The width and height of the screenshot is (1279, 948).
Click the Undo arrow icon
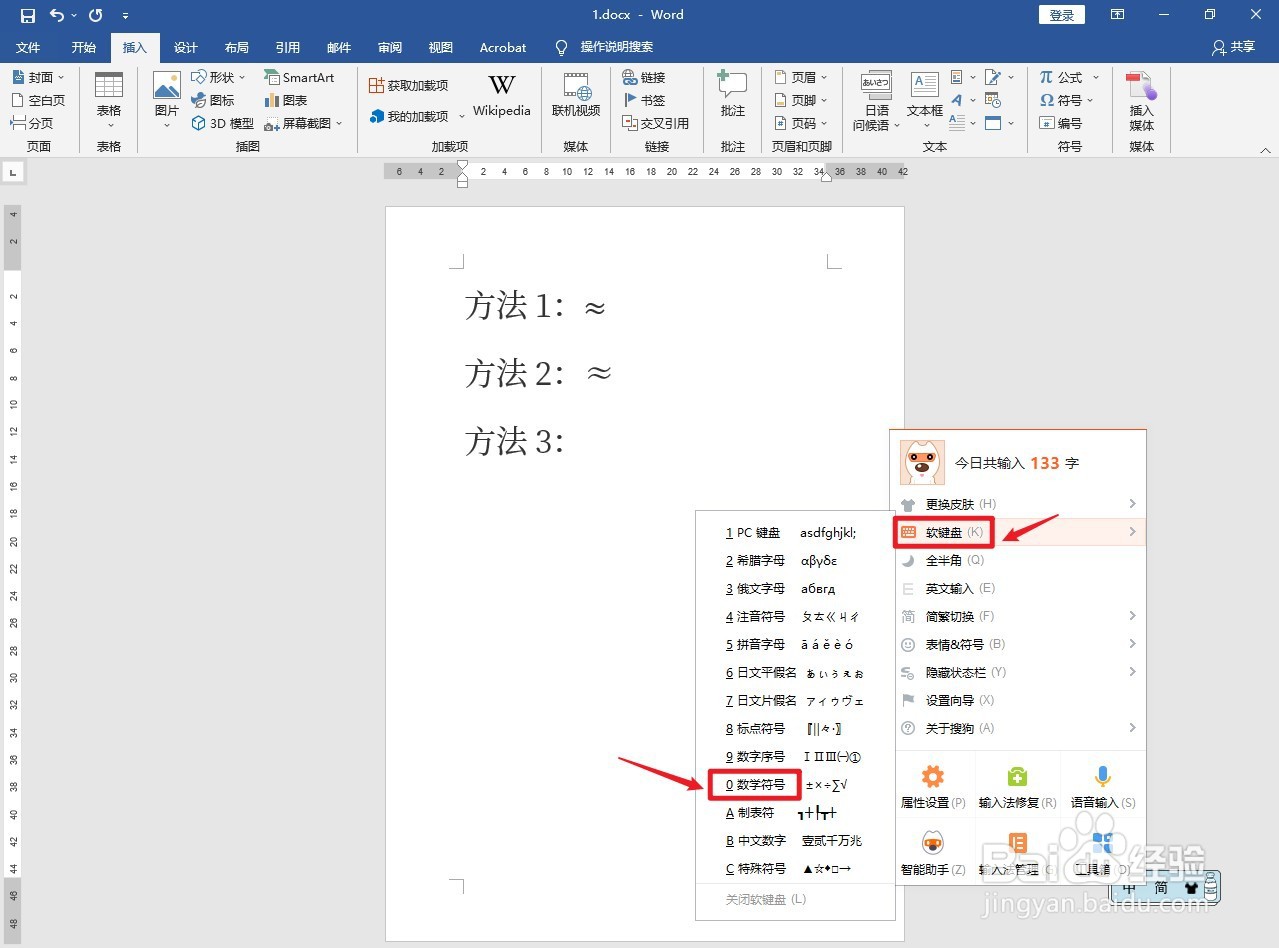click(57, 15)
